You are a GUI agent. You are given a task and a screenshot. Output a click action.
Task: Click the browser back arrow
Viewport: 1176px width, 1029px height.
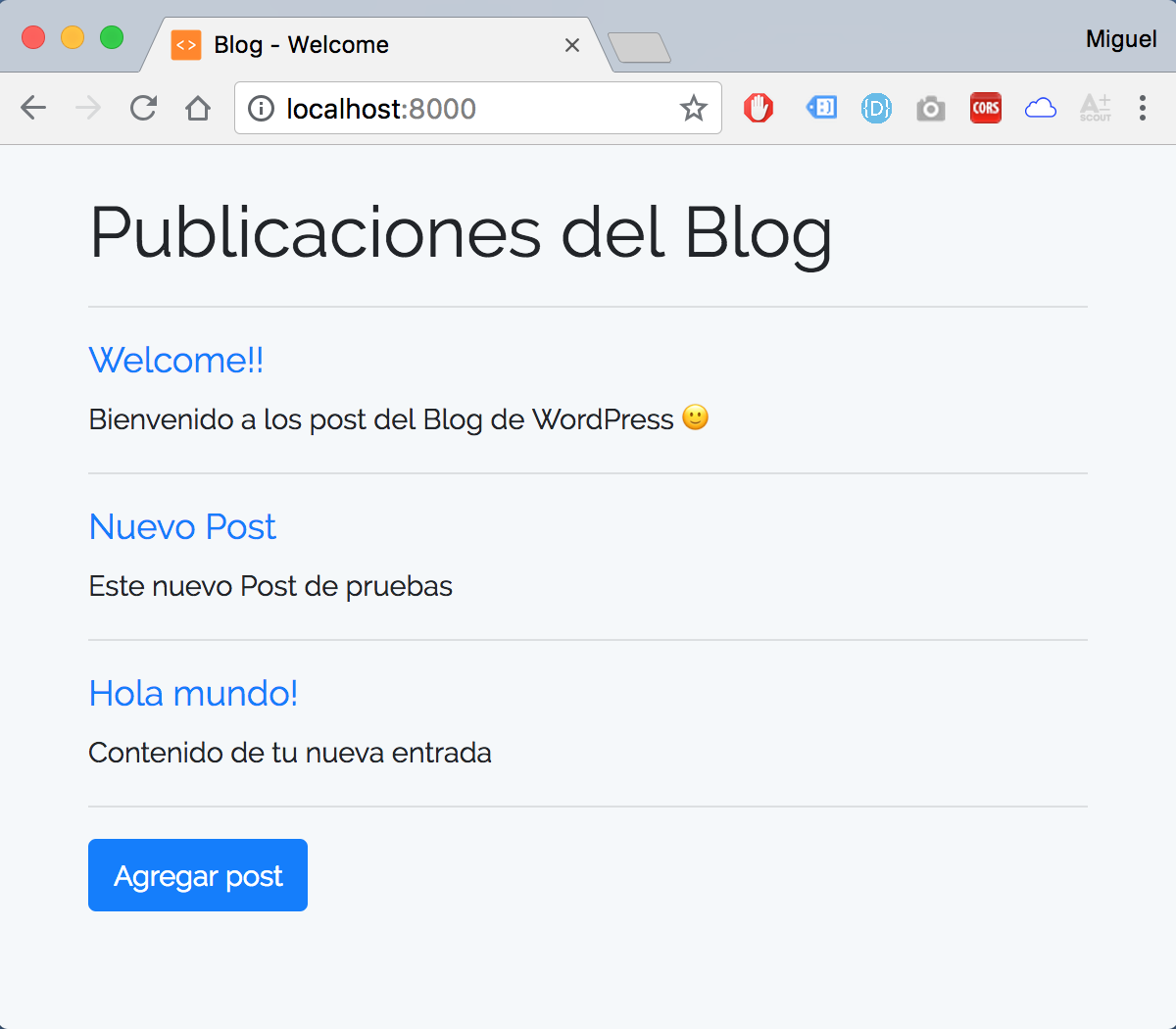[x=33, y=108]
